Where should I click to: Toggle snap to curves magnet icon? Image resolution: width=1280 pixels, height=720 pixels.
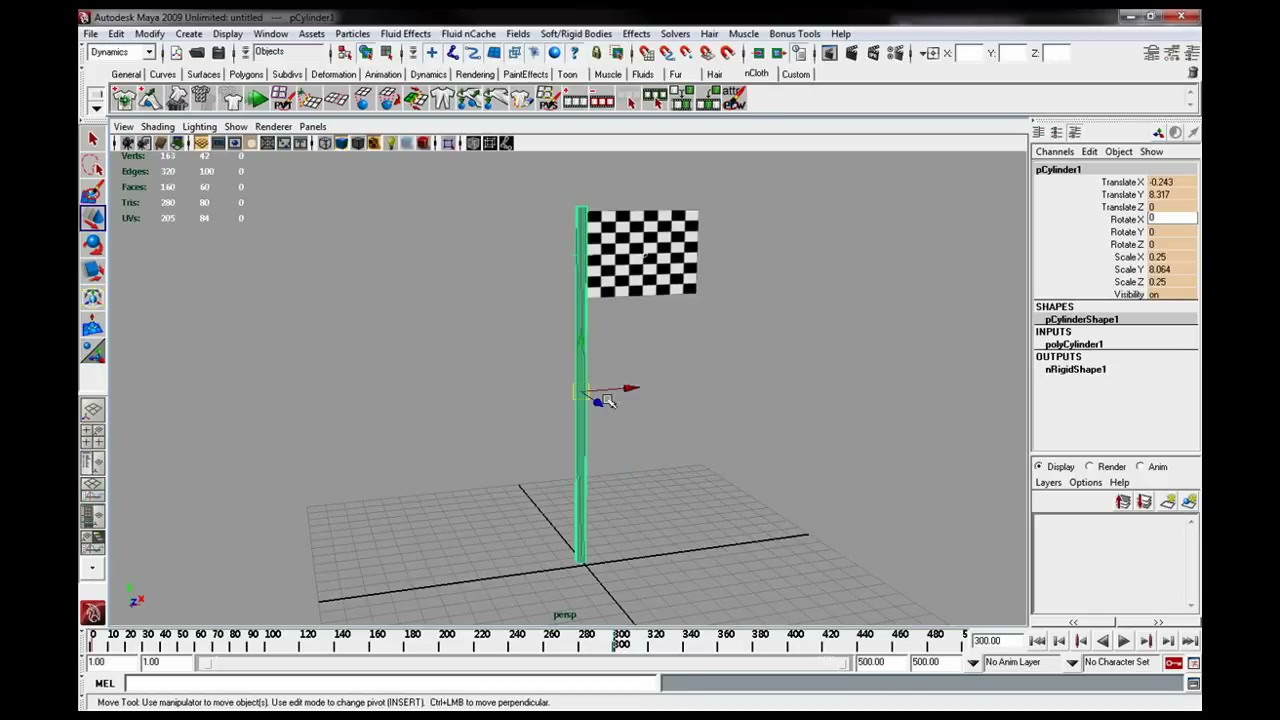coord(666,53)
